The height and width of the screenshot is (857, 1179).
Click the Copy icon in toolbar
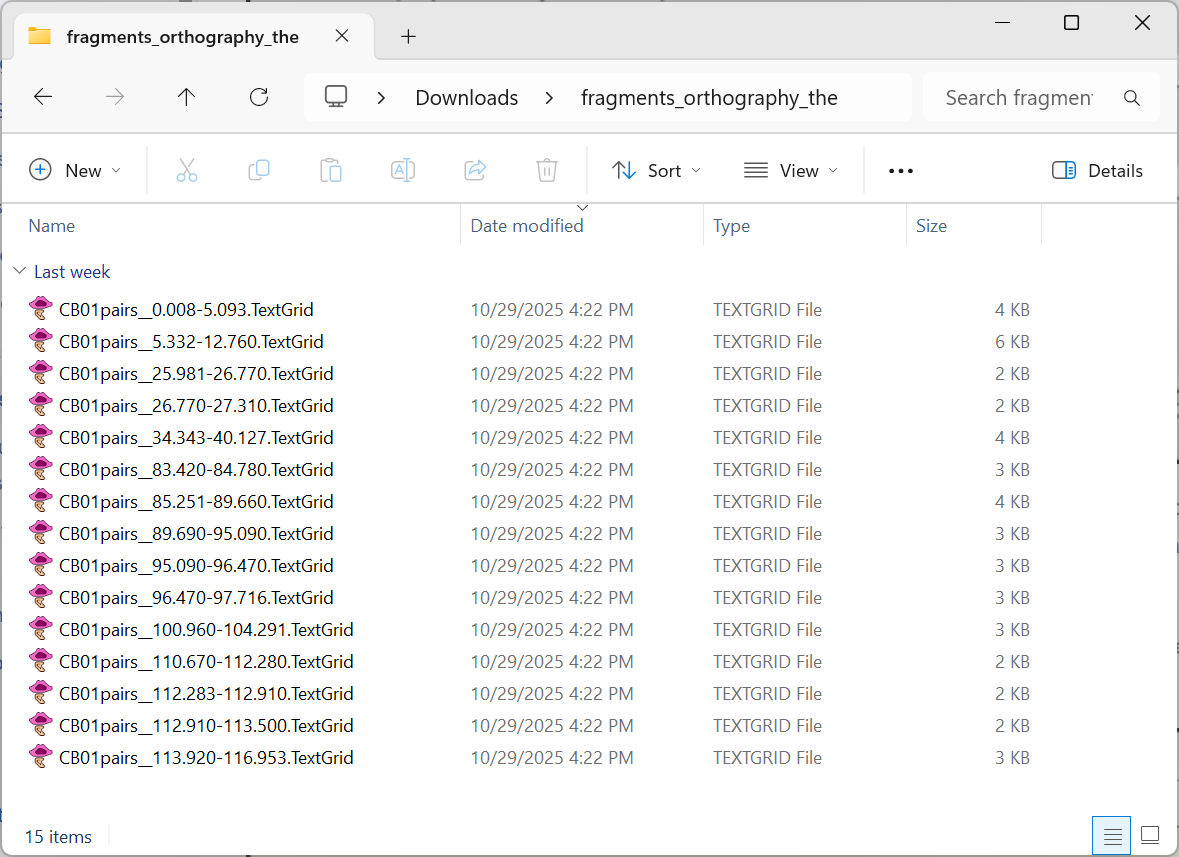pyautogui.click(x=259, y=171)
